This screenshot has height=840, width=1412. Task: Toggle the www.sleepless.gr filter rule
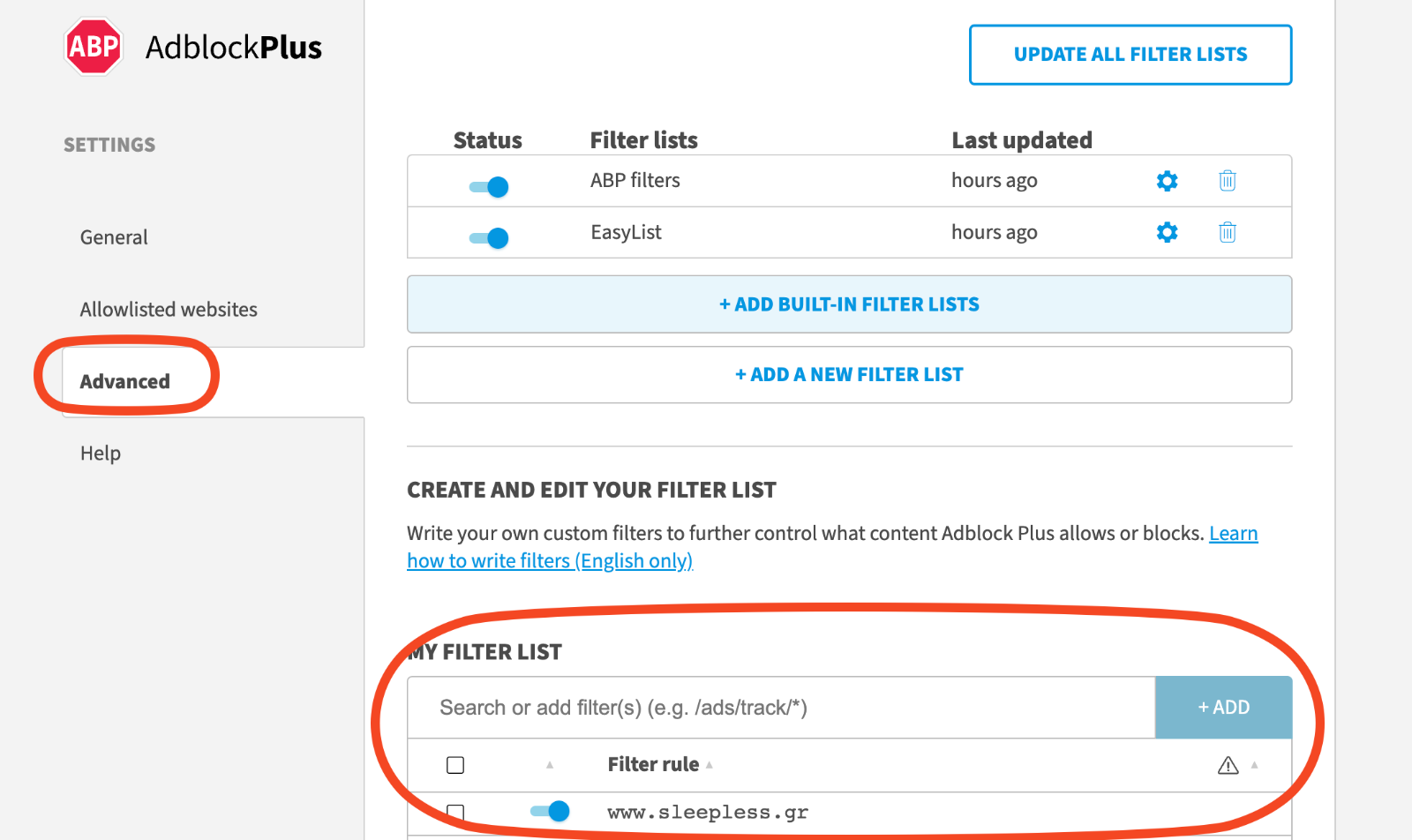pos(550,811)
